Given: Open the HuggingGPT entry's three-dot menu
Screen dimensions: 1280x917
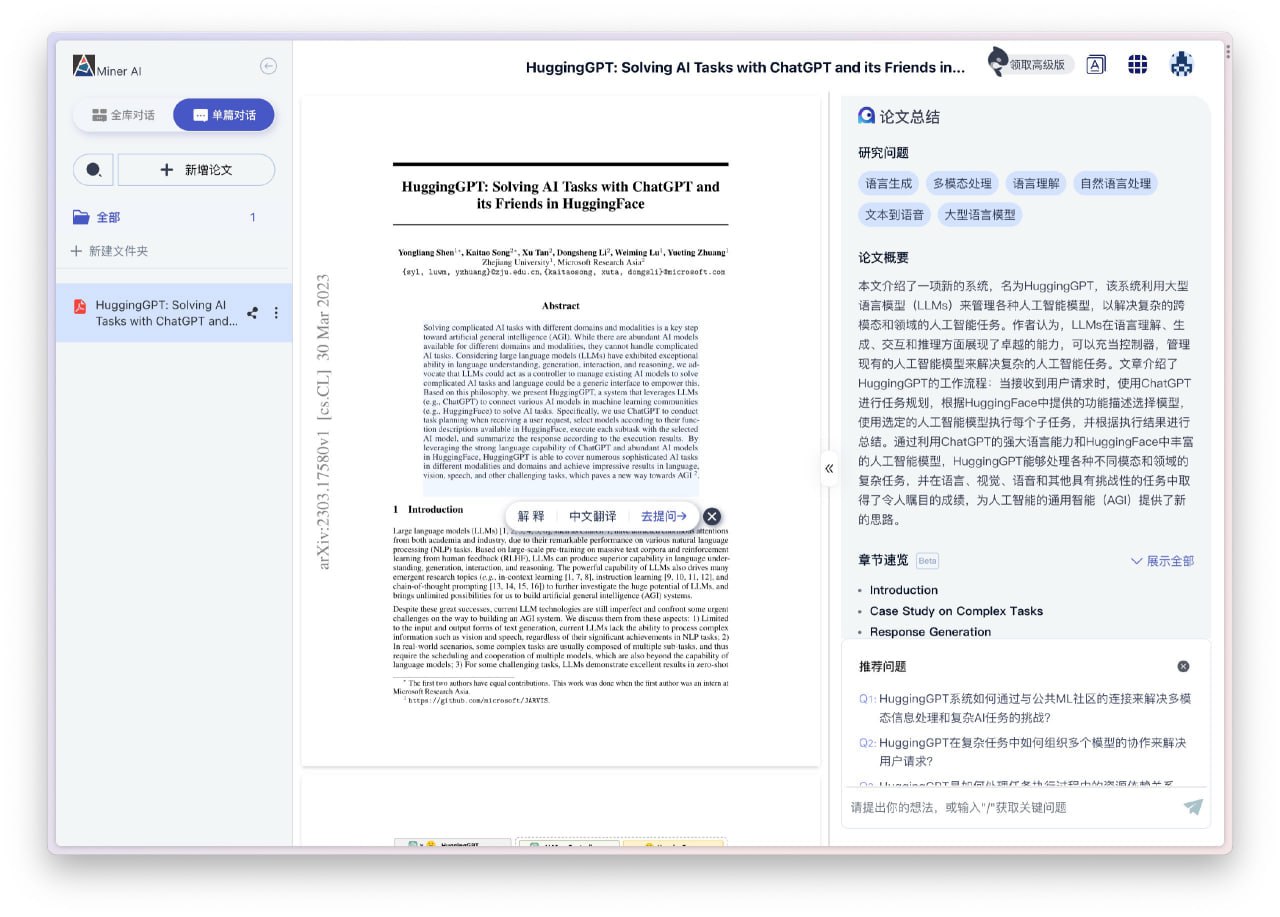Looking at the screenshot, I should pyautogui.click(x=276, y=313).
